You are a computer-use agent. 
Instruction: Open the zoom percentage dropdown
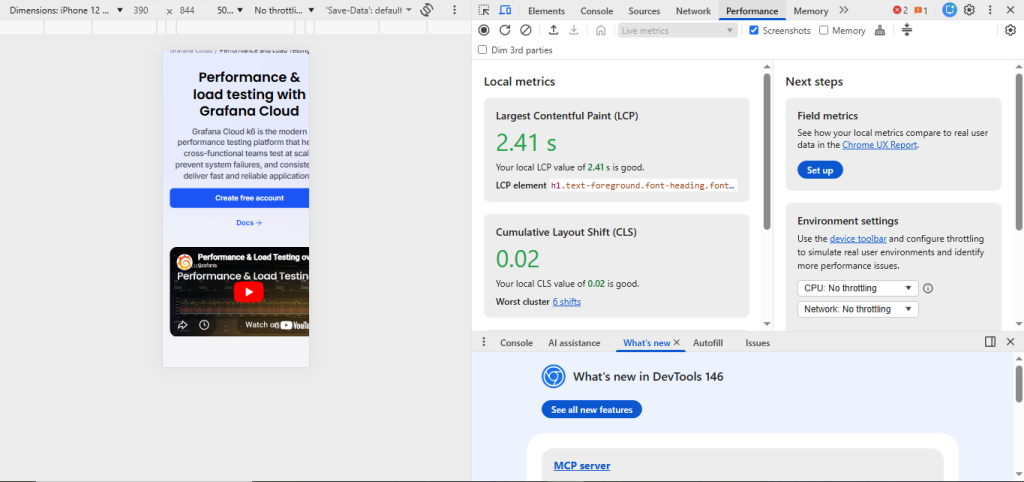click(230, 10)
